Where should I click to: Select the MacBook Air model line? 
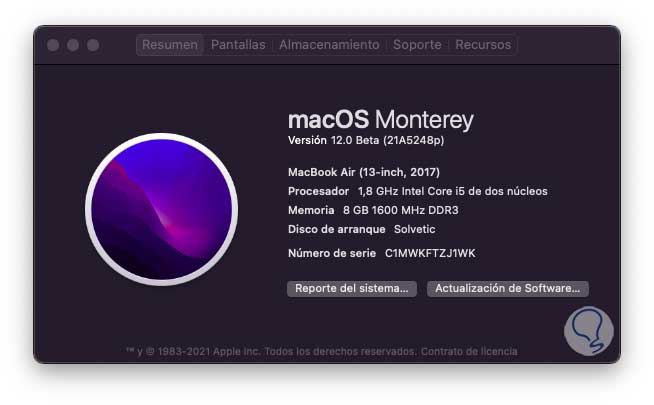coord(364,172)
